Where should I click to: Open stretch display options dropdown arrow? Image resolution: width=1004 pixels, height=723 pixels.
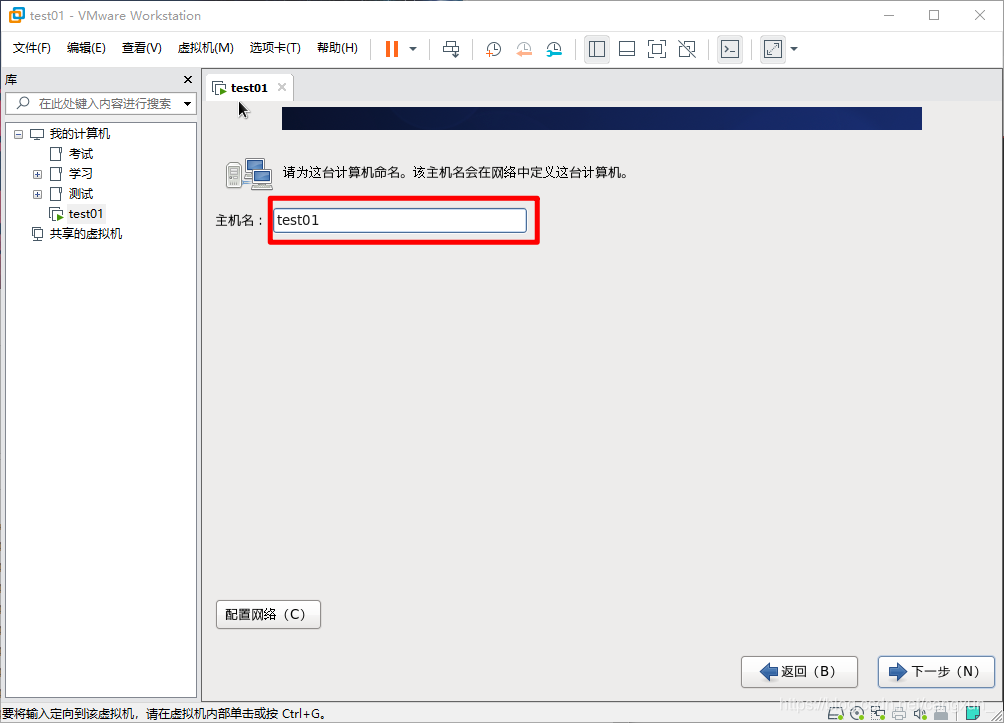point(794,49)
